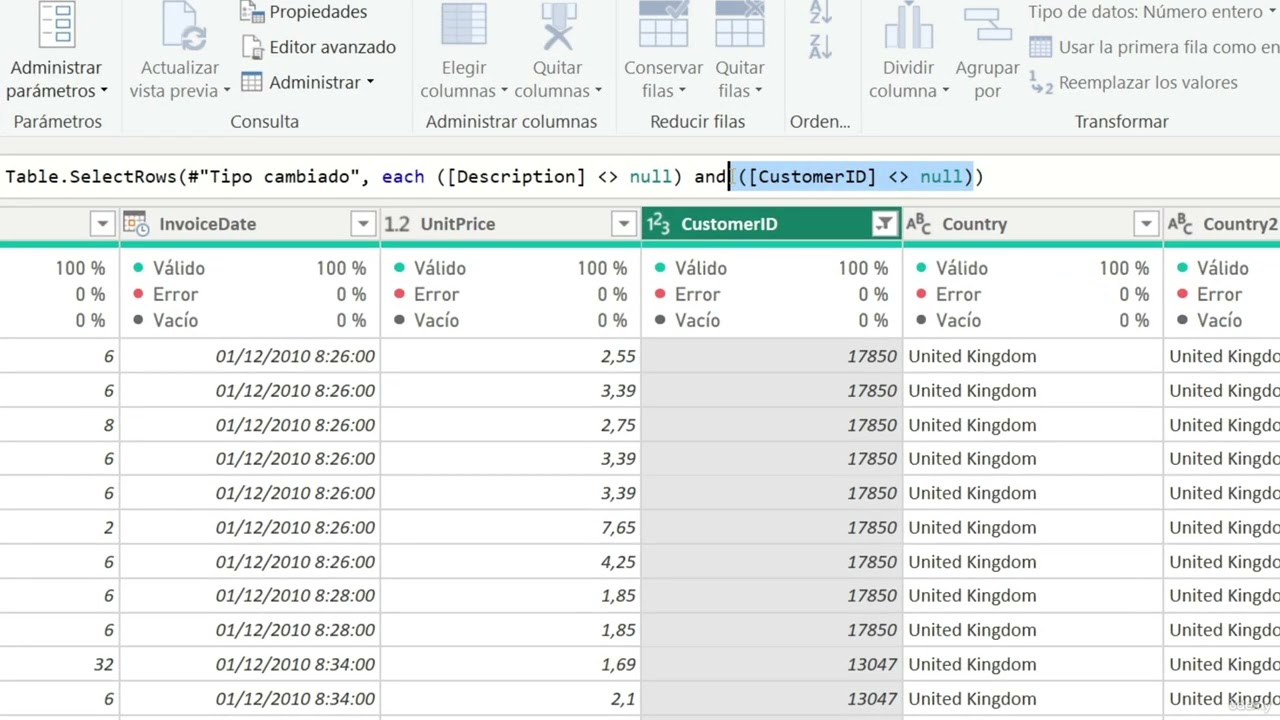Click quantity cell with value 32
Screen dimensions: 1280x720
59,664
